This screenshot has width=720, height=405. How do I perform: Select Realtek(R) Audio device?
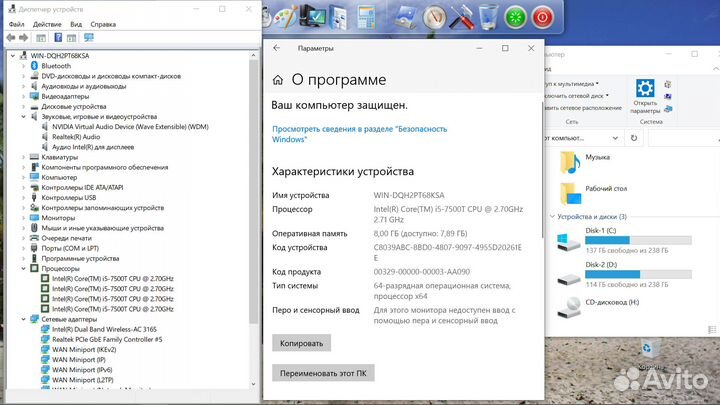[x=76, y=137]
